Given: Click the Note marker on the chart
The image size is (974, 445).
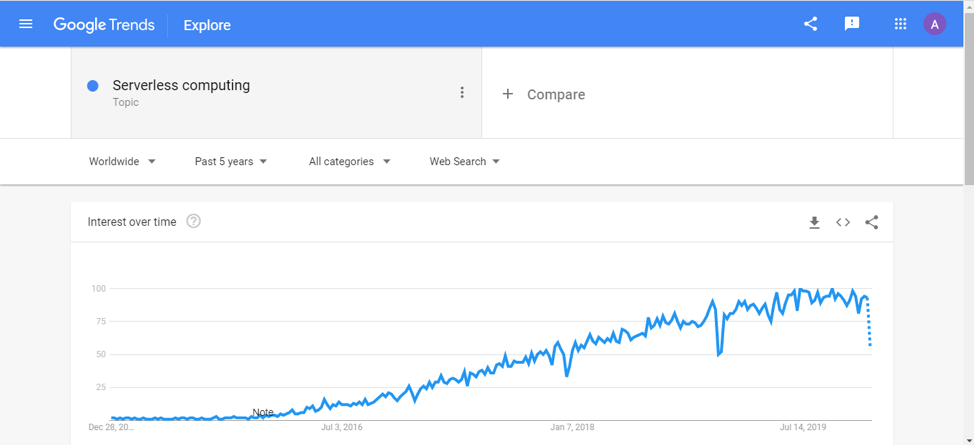Looking at the screenshot, I should [x=263, y=412].
